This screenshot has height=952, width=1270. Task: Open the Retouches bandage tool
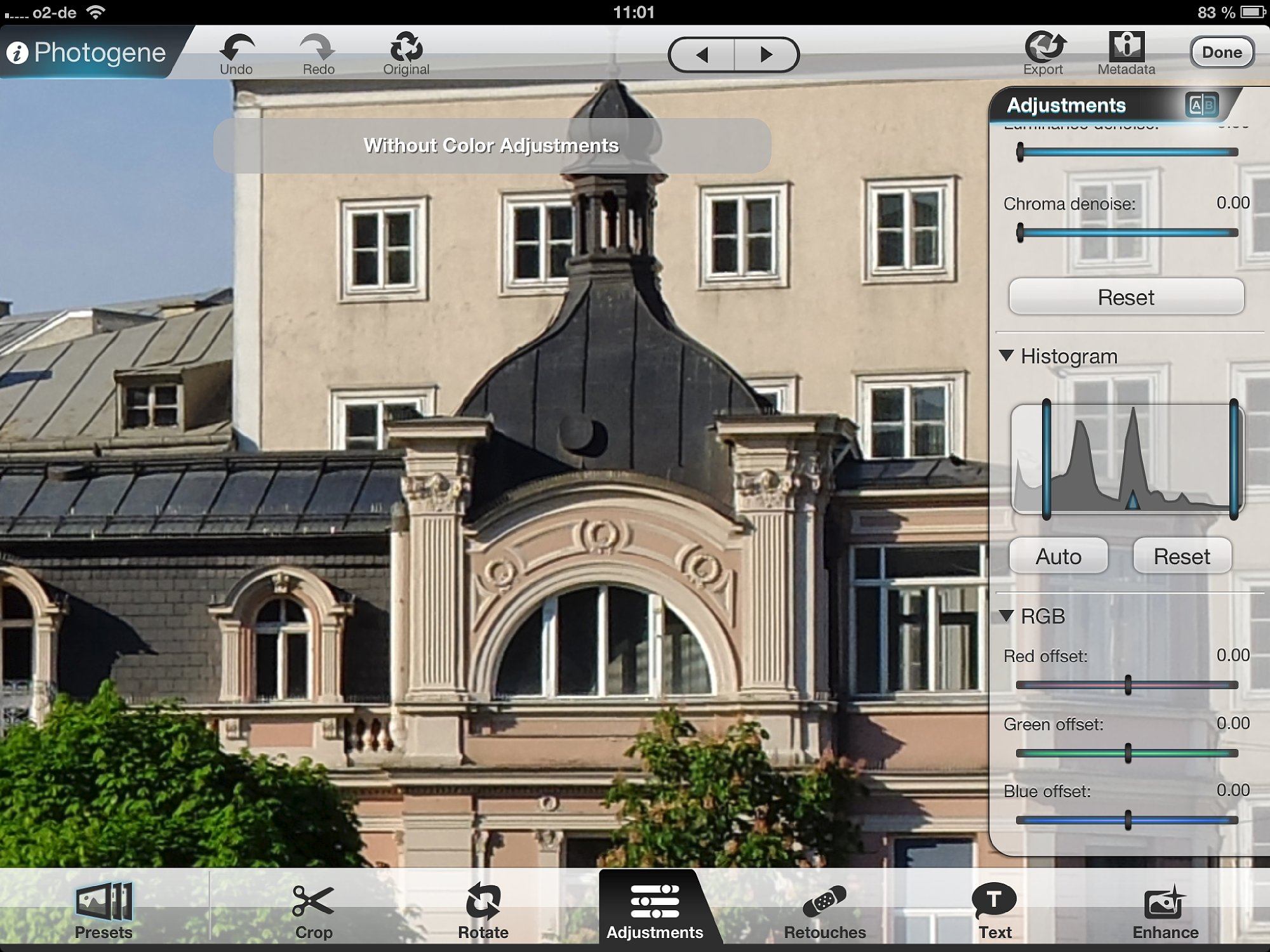(x=824, y=902)
